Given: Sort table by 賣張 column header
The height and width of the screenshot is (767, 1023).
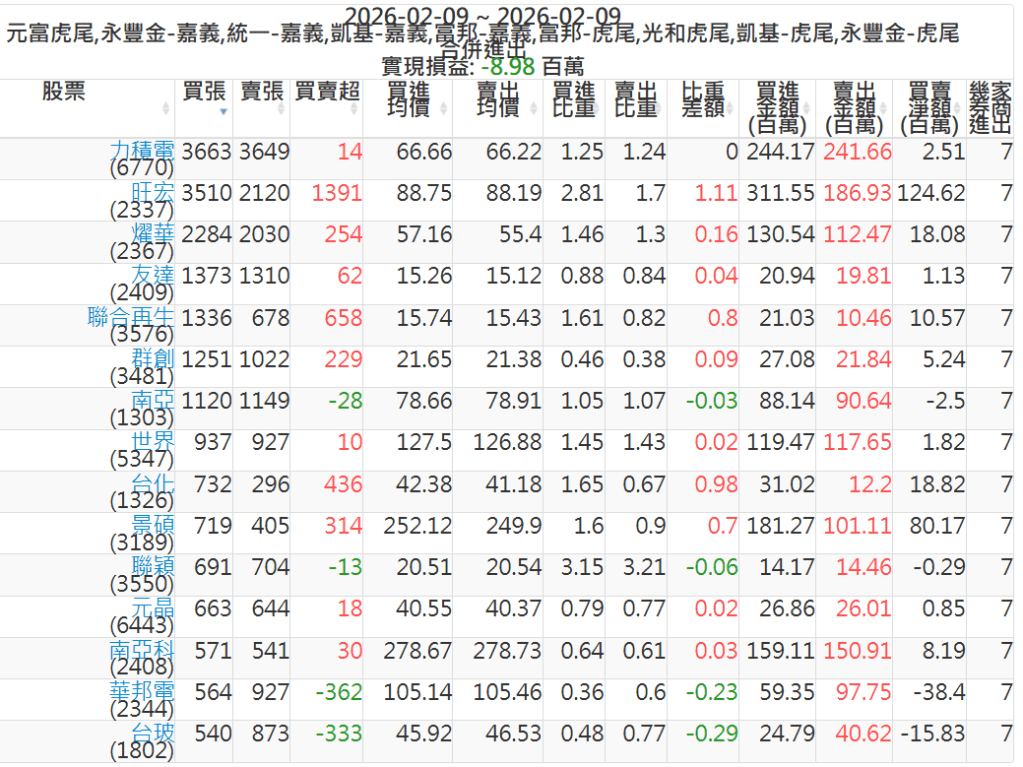Looking at the screenshot, I should pyautogui.click(x=262, y=92).
